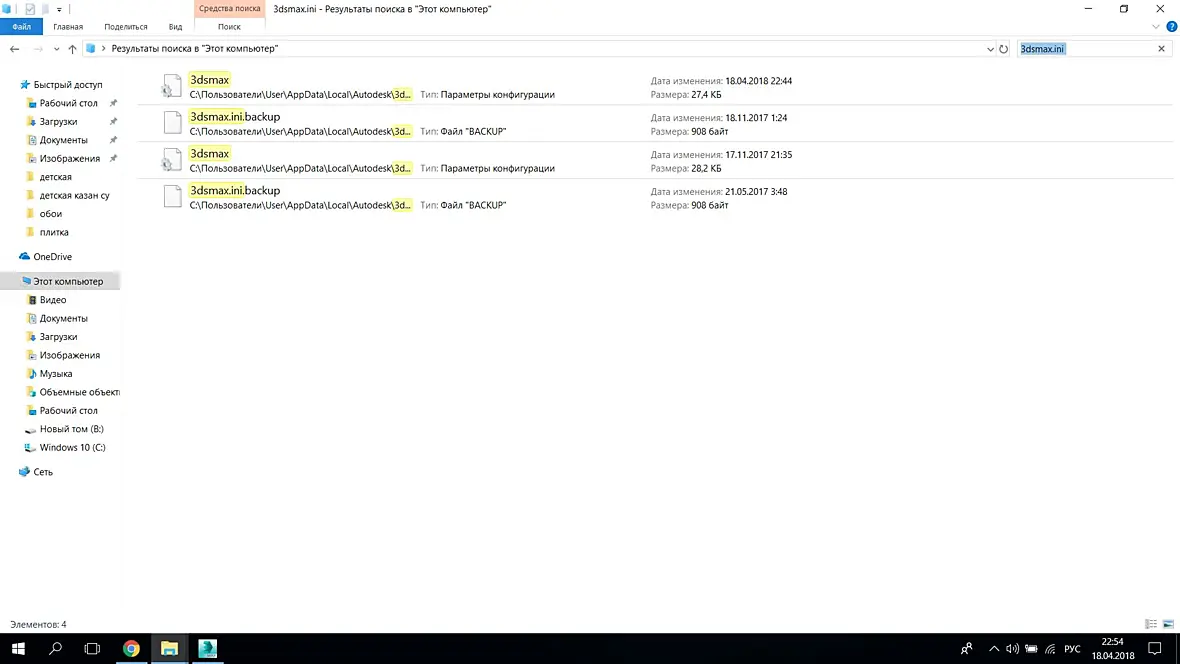The height and width of the screenshot is (664, 1180).
Task: Open volume control in system tray
Action: click(x=1012, y=648)
